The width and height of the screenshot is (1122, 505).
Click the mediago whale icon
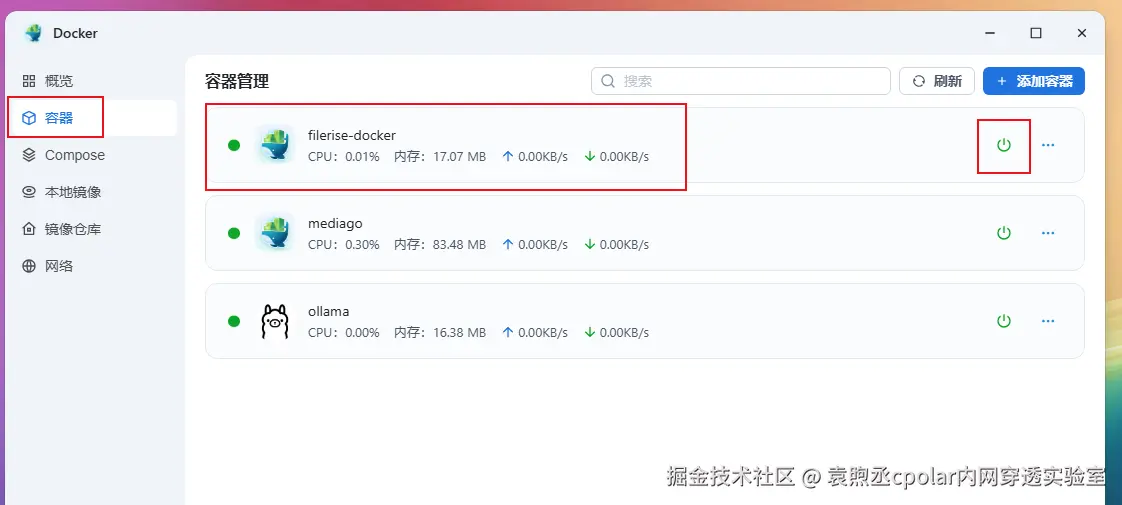(x=275, y=233)
